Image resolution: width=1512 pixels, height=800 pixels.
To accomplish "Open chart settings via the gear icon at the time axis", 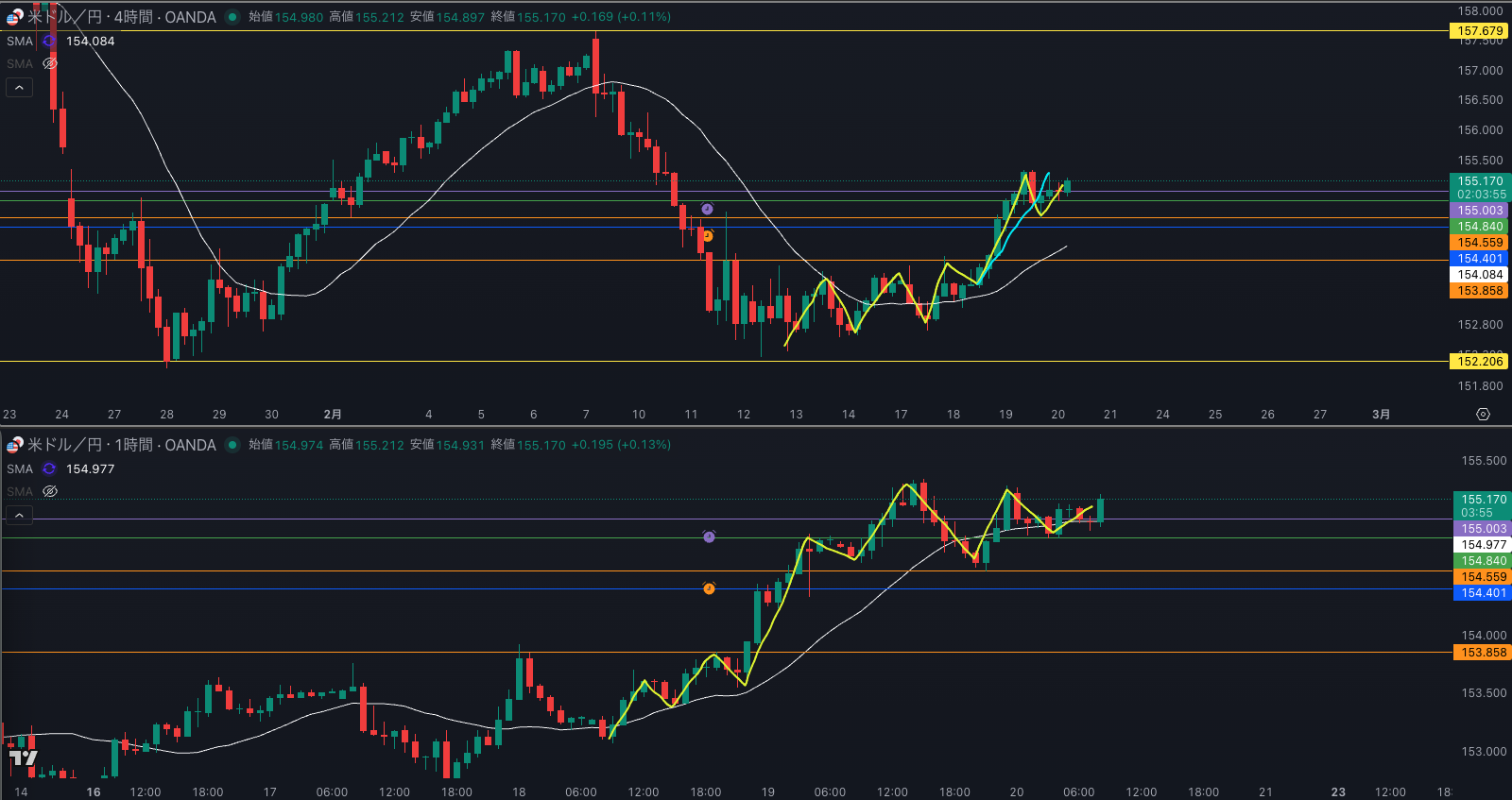I will tap(1483, 415).
